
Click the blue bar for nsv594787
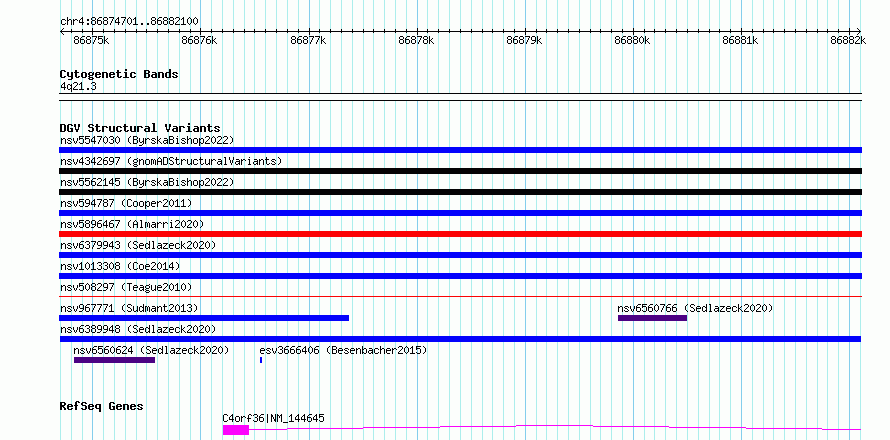(460, 213)
